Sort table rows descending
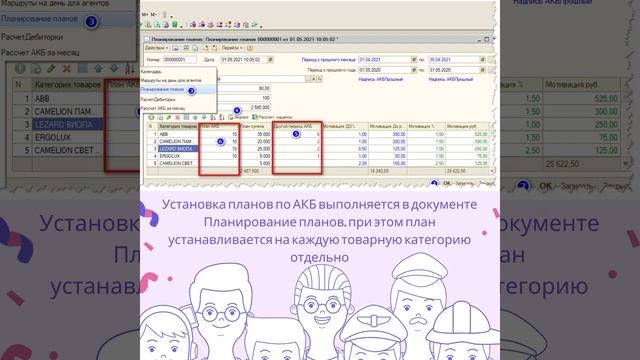This screenshot has height=360, width=640. [x=222, y=118]
